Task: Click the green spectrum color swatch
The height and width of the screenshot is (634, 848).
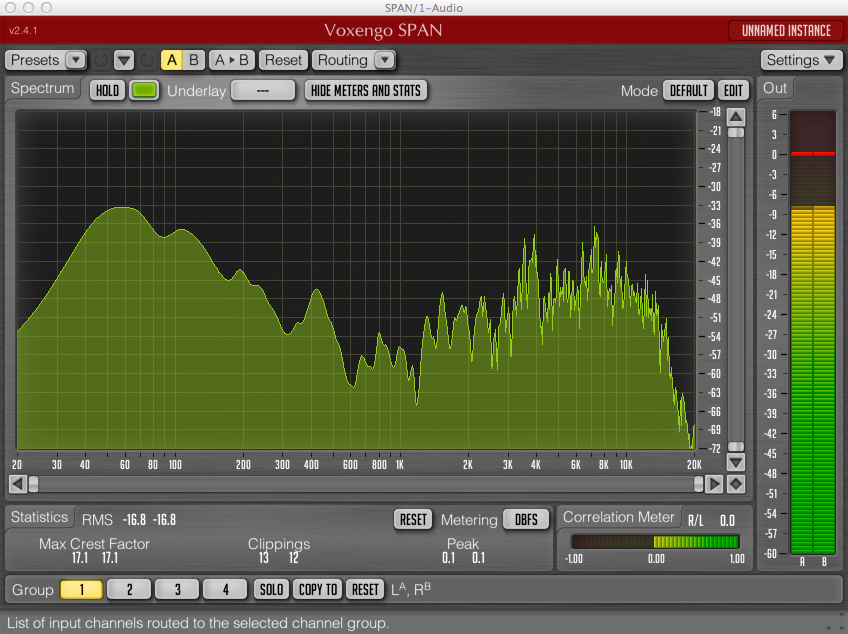Action: [x=144, y=90]
